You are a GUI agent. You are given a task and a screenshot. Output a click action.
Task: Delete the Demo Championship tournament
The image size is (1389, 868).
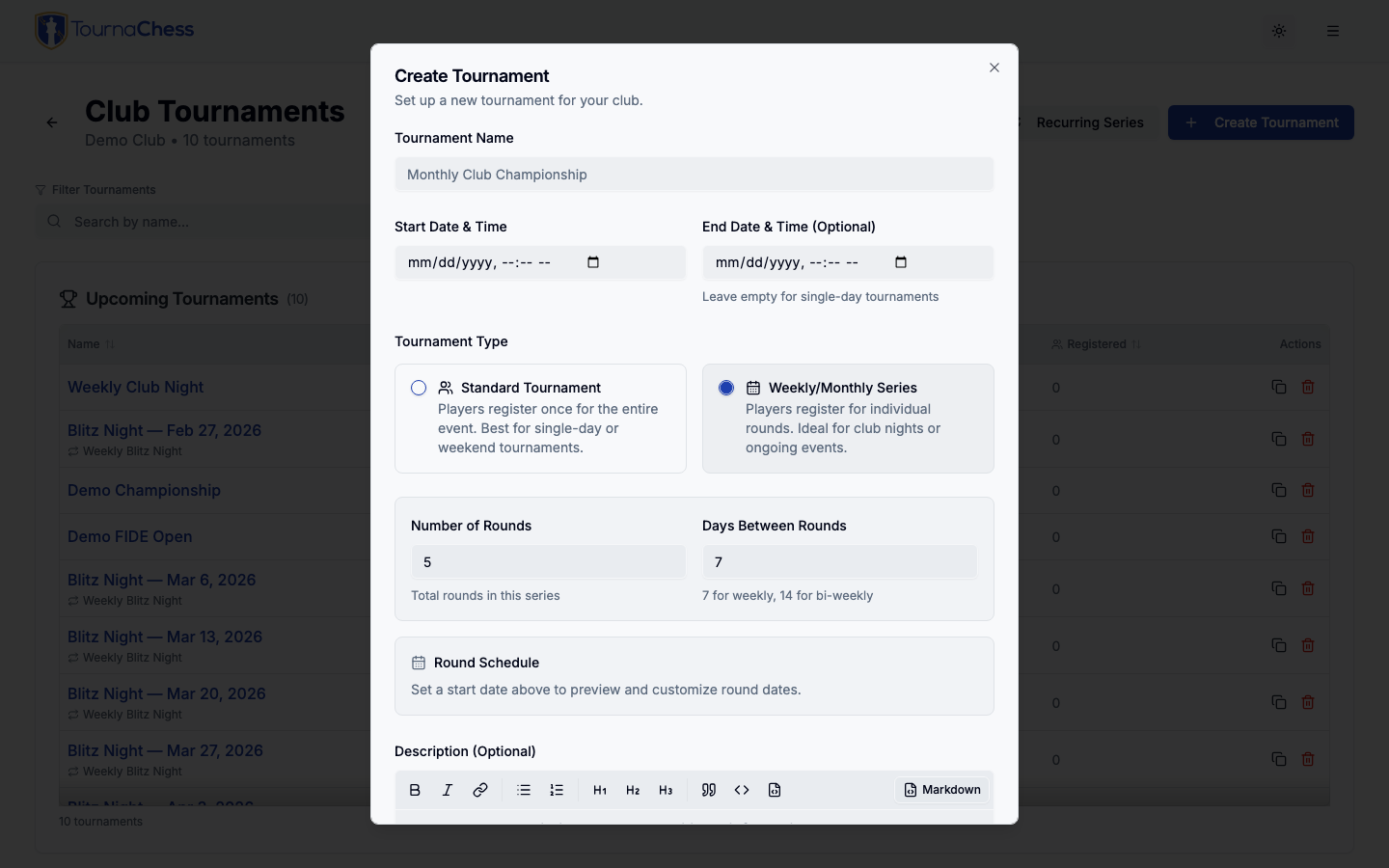pos(1309,490)
